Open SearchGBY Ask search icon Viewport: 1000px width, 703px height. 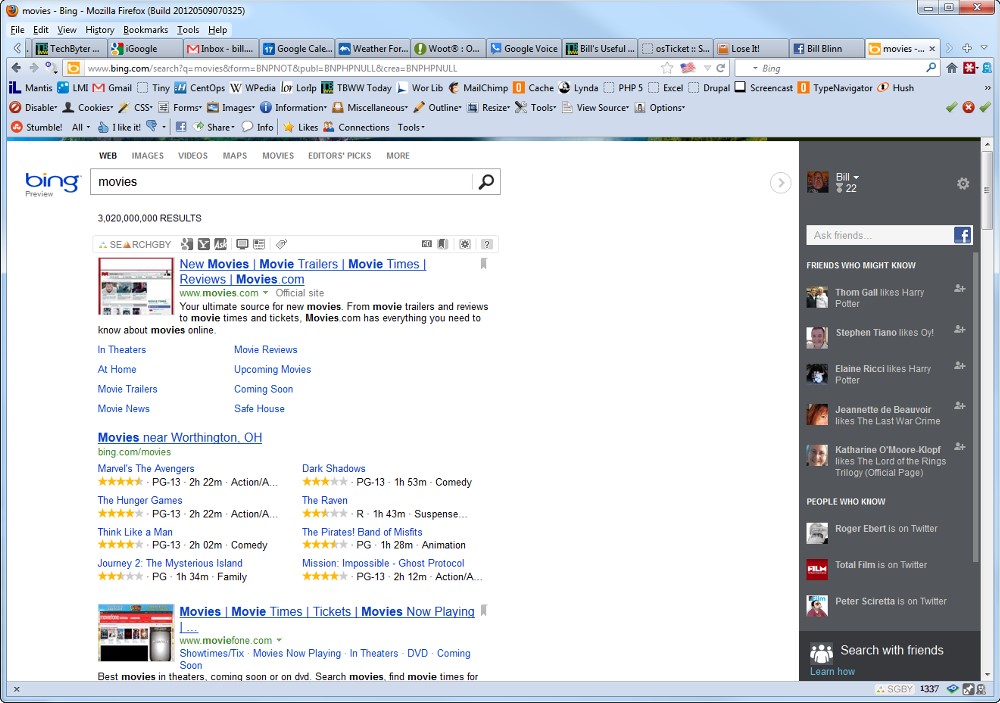(220, 244)
